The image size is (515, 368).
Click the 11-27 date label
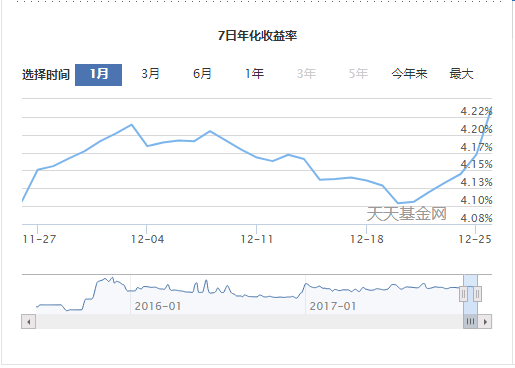39,239
